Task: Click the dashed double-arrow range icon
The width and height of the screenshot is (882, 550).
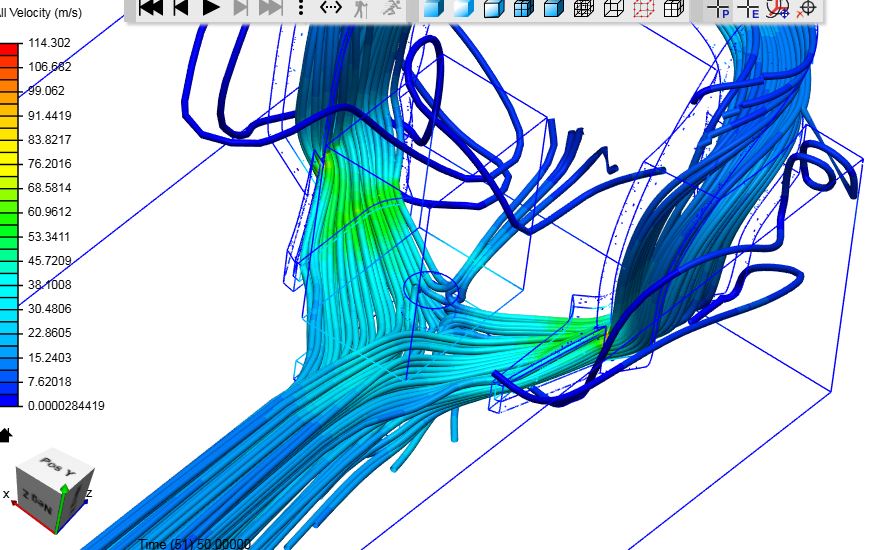Action: 331,7
